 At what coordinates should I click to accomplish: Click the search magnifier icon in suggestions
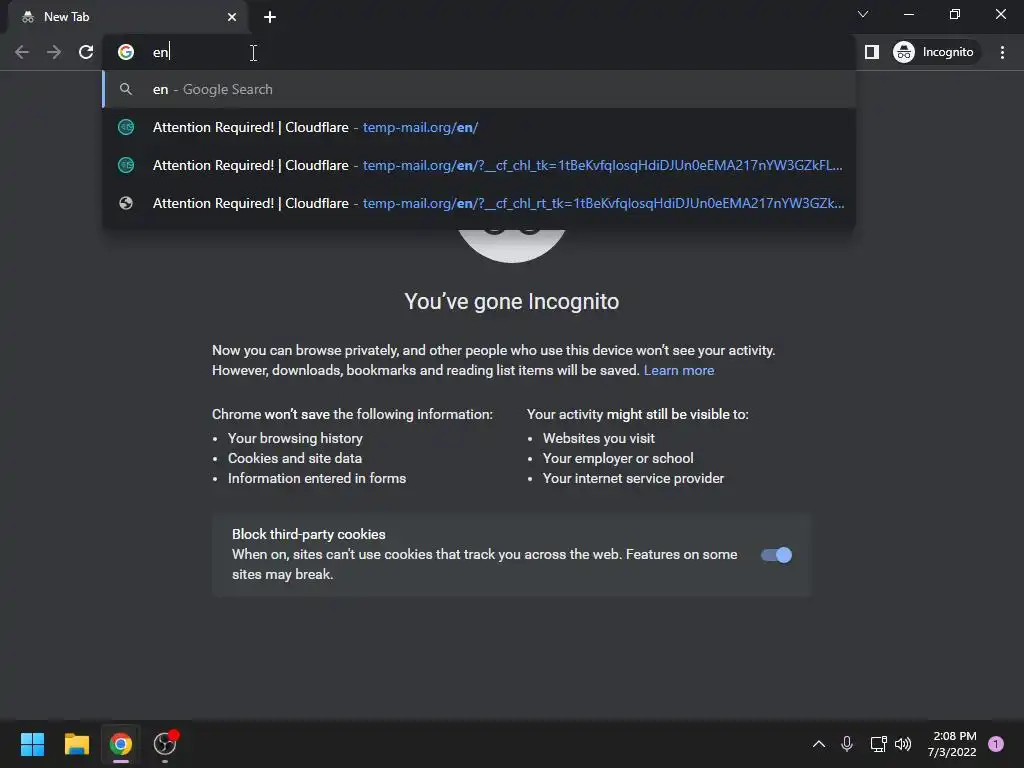pos(126,89)
